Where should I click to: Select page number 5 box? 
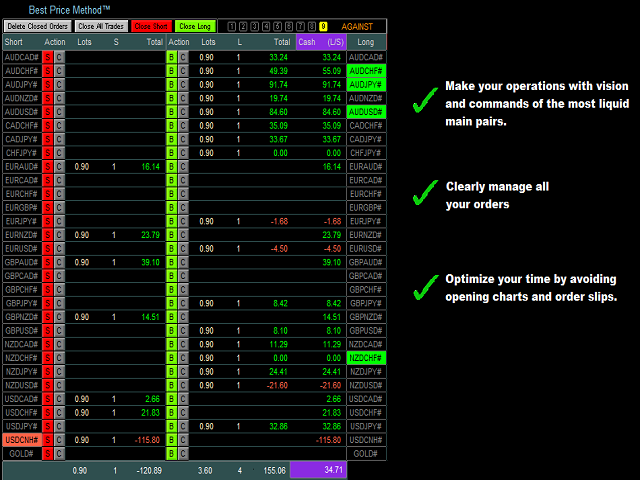point(278,27)
